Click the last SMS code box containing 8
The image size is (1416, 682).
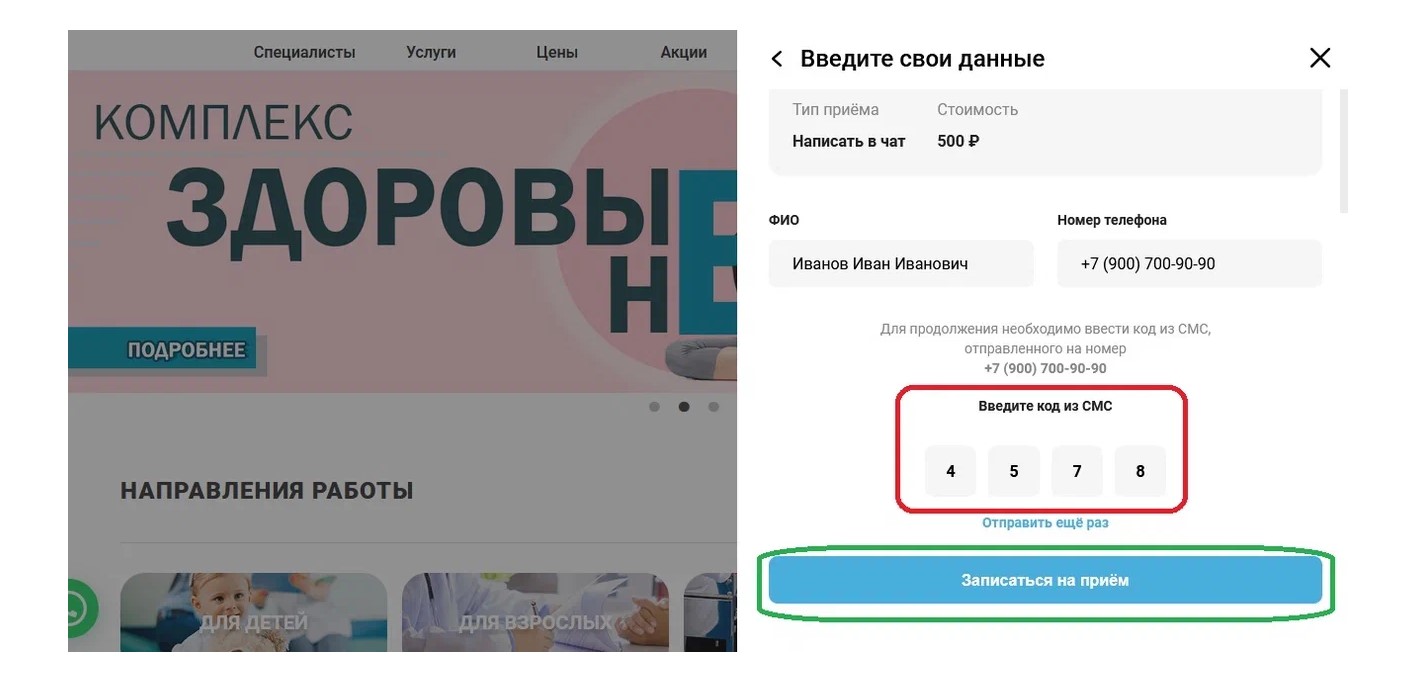[1140, 471]
